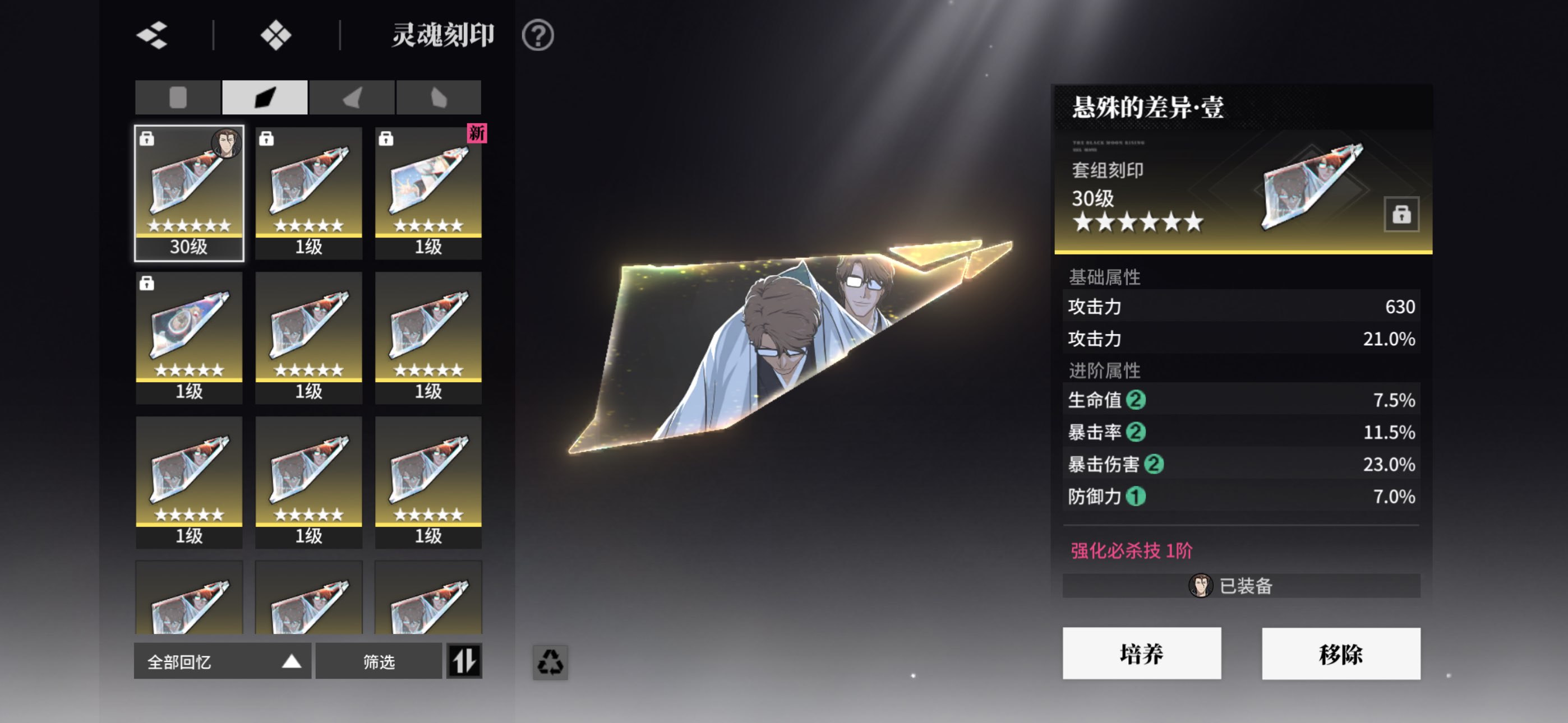
Task: Click the recycle decompose icon
Action: point(550,661)
